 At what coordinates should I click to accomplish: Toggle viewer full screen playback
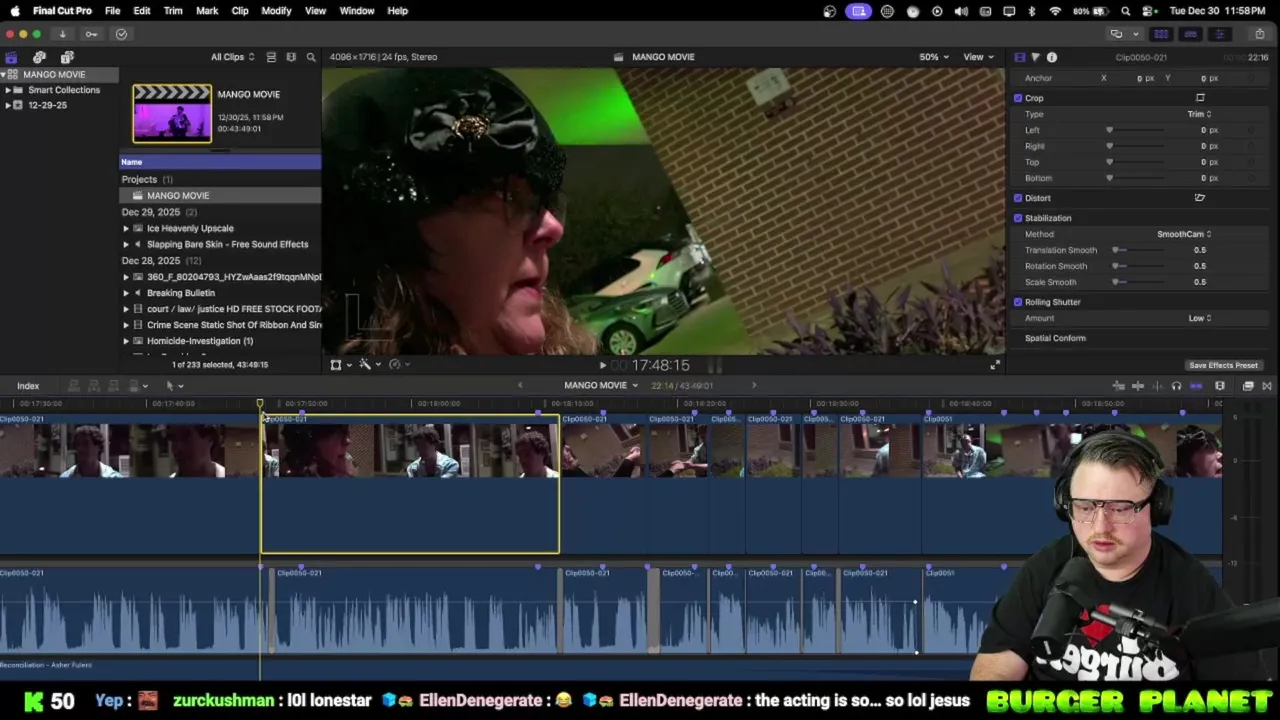pos(995,366)
